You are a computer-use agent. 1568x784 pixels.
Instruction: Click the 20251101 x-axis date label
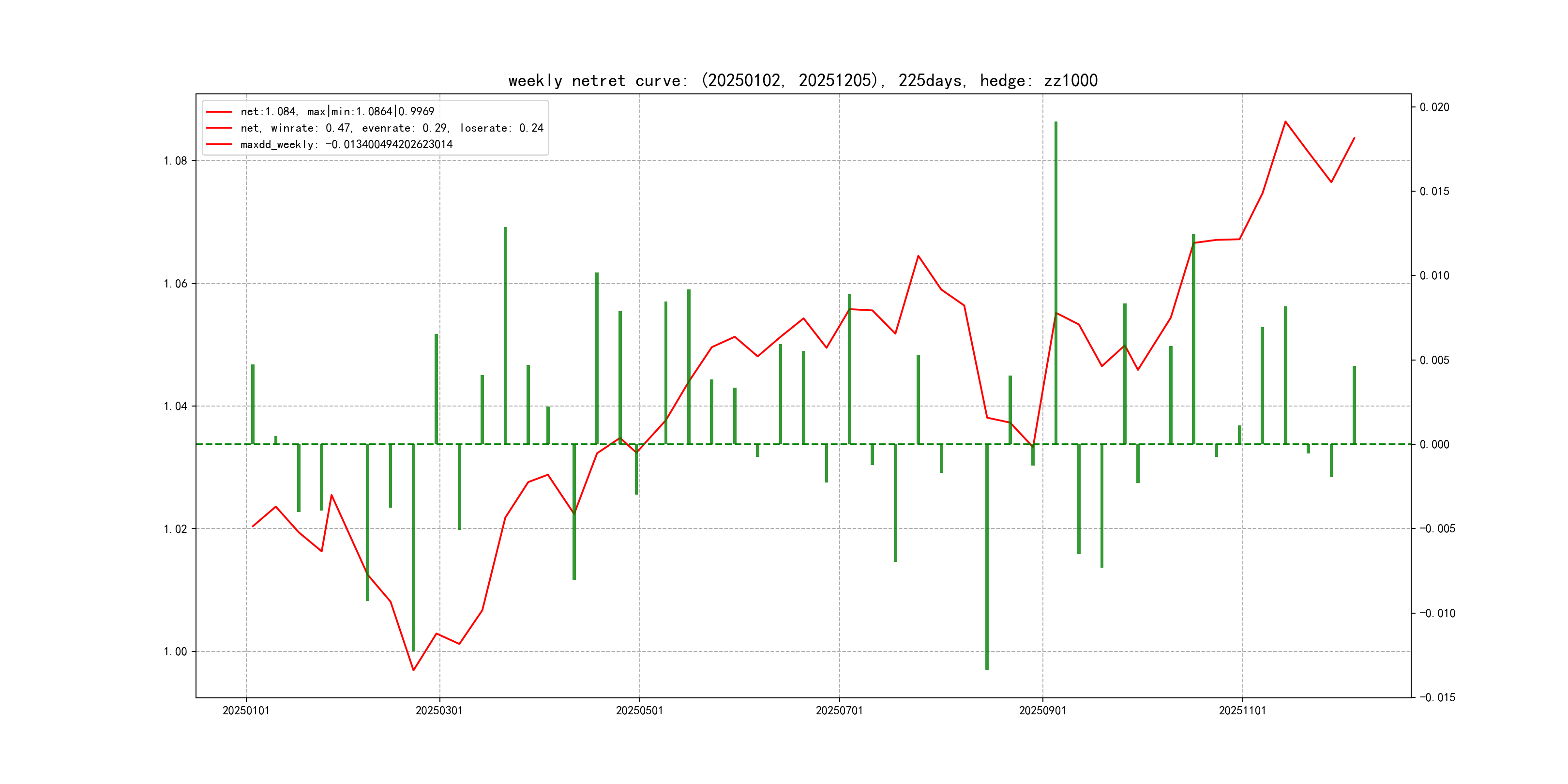(1242, 710)
